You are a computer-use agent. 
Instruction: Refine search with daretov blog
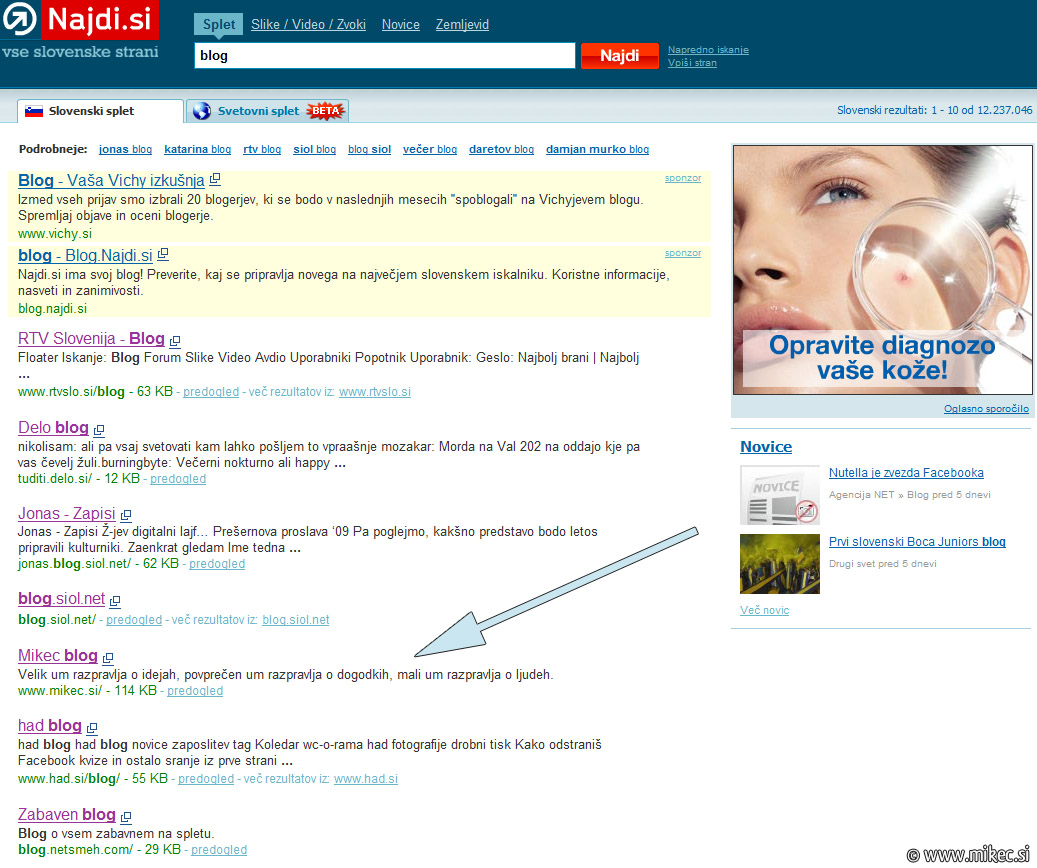pyautogui.click(x=501, y=150)
